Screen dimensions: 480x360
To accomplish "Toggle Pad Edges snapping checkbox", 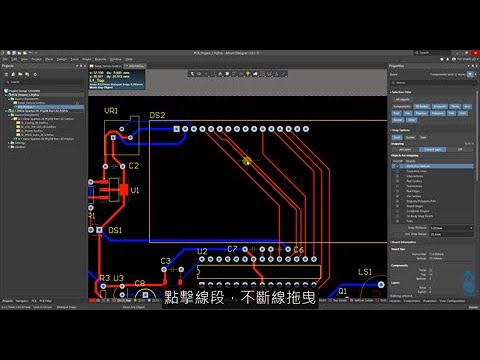I will 397,191.
